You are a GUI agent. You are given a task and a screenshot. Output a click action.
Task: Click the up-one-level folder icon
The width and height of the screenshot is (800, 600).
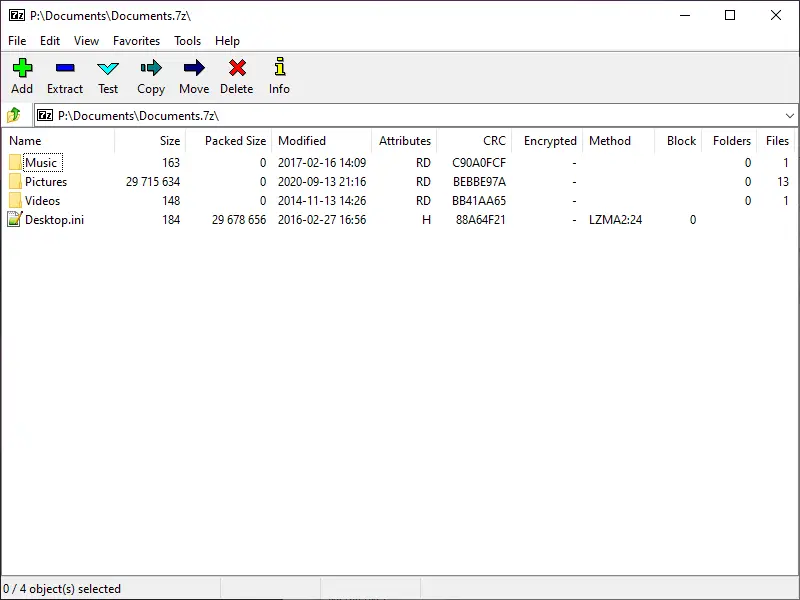coord(13,115)
